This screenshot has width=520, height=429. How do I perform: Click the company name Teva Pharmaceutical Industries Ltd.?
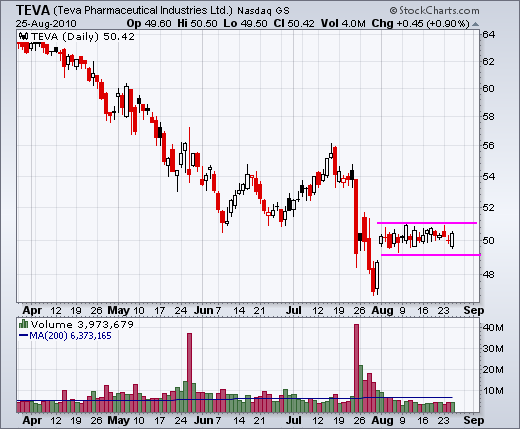pos(143,10)
